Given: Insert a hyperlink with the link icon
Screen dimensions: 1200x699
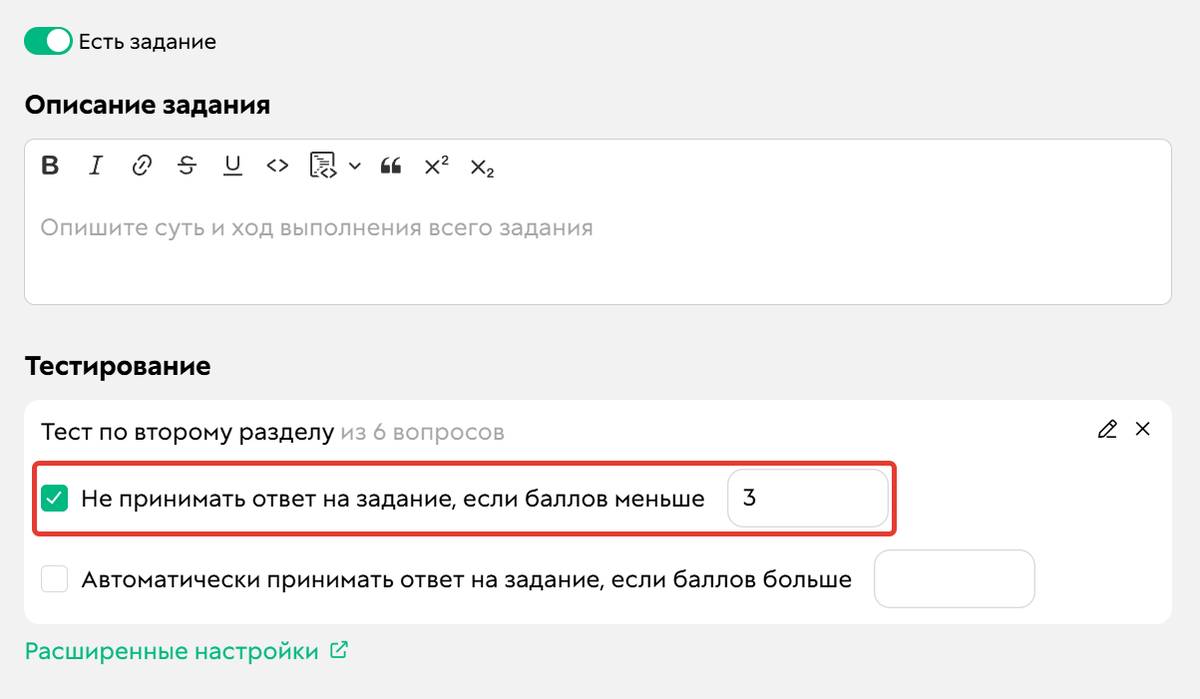Looking at the screenshot, I should [142, 166].
